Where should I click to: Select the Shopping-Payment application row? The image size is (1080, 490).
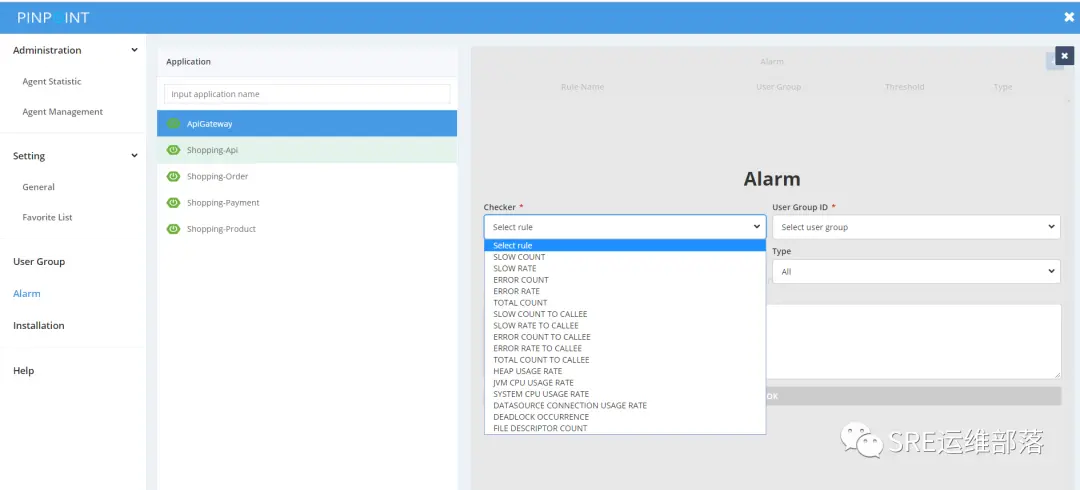point(307,203)
